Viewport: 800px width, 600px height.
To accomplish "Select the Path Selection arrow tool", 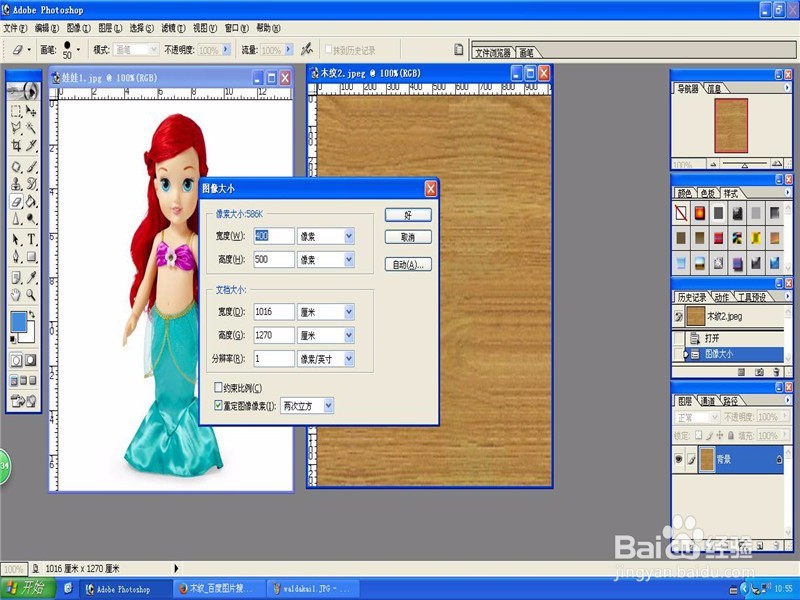I will click(x=16, y=239).
